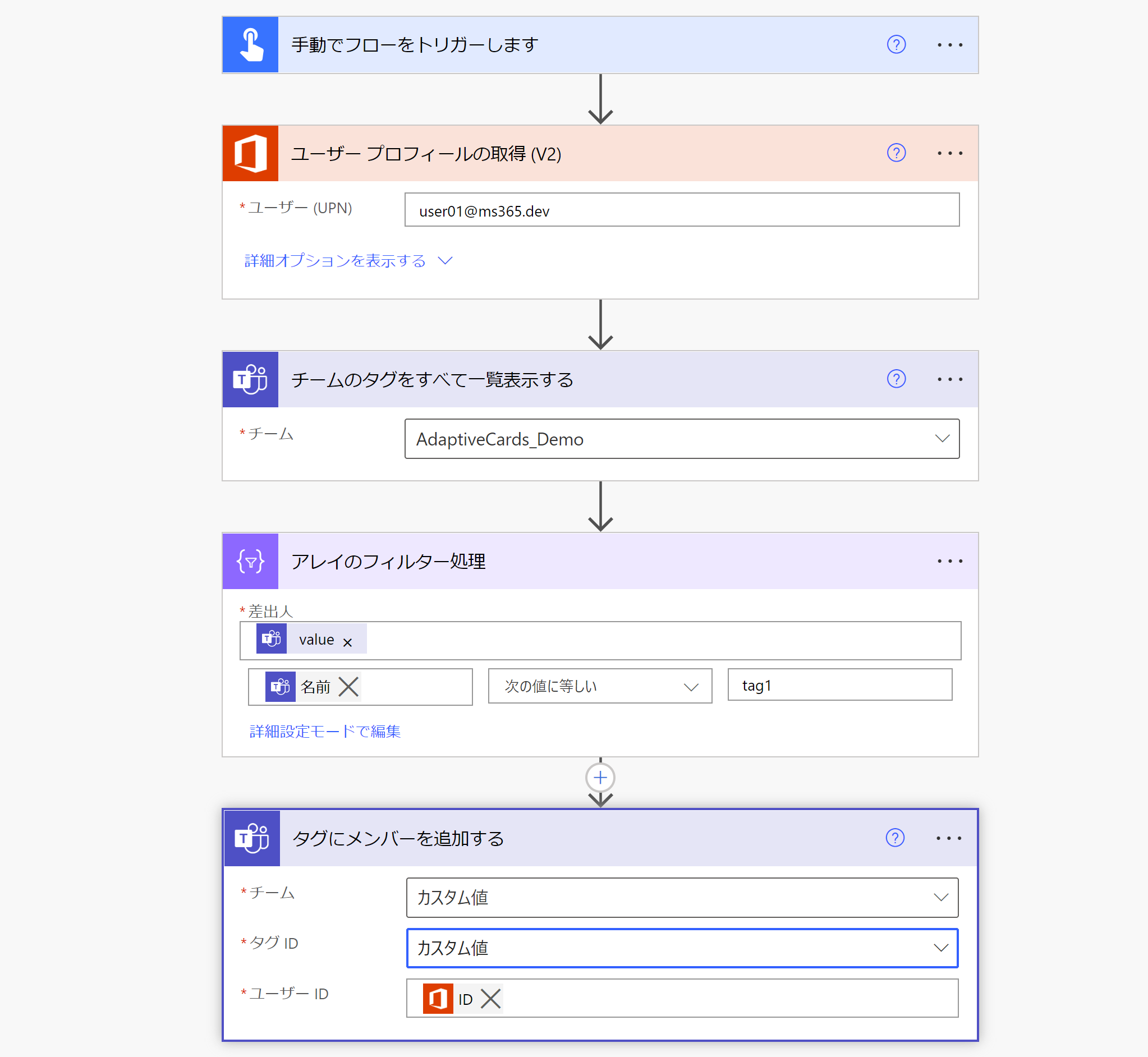The width and height of the screenshot is (1148, 1057).
Task: Click help icon on ユーザー プロフィールの取得 step
Action: pos(896,153)
